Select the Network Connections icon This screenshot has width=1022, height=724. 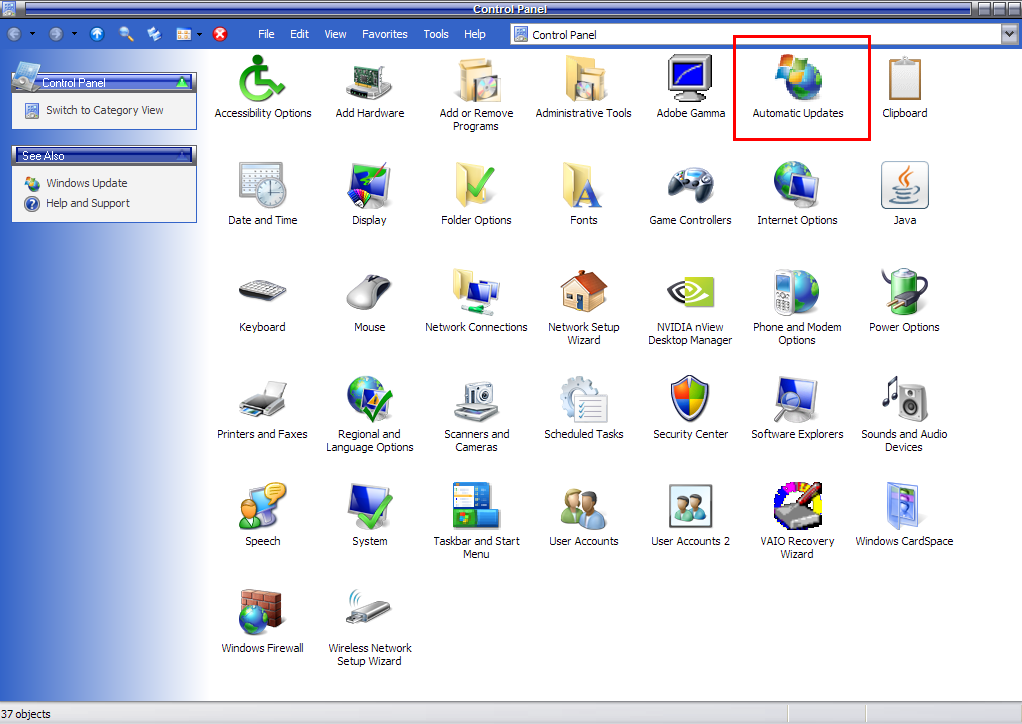pos(476,292)
